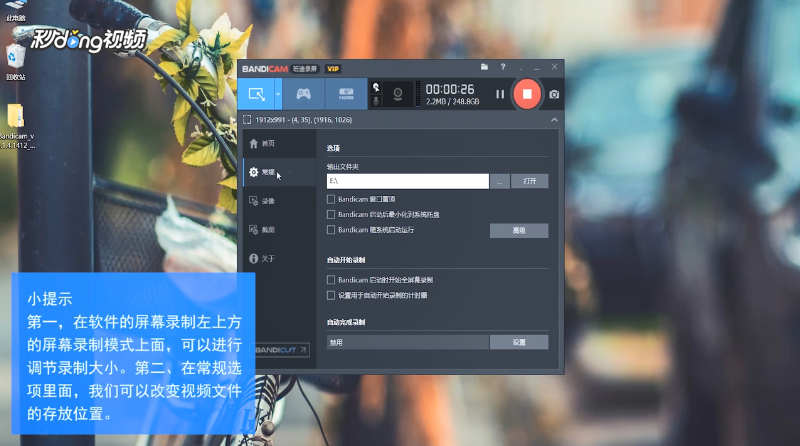This screenshot has width=800, height=446.
Task: Browse for the output folder with the '...' button
Action: [x=499, y=181]
